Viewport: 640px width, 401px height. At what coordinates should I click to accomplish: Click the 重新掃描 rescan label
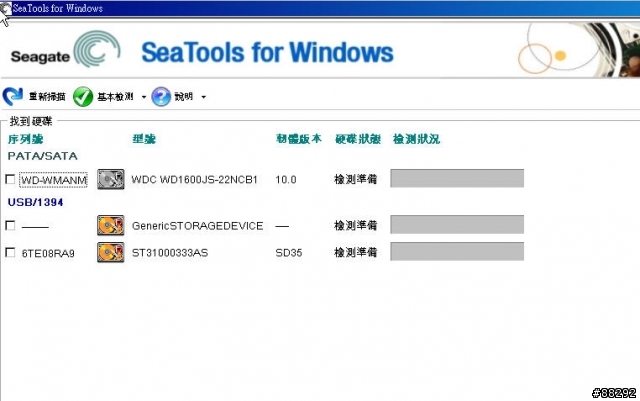pos(47,96)
